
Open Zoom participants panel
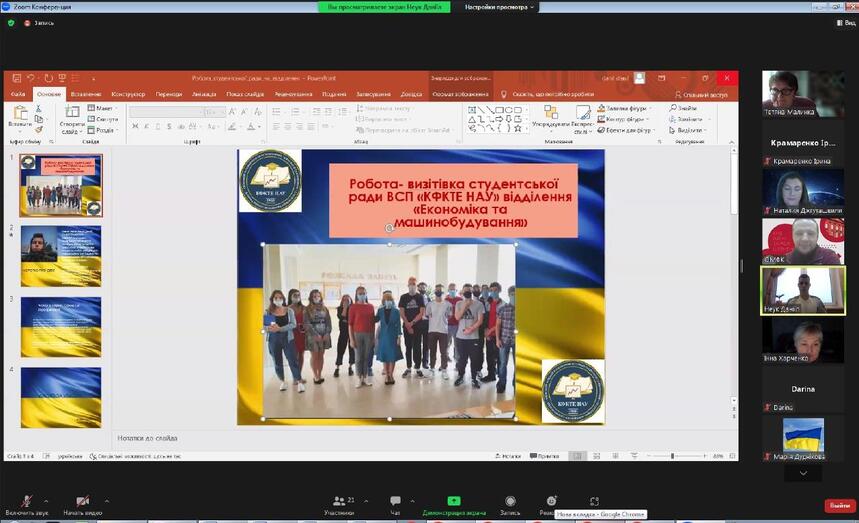click(340, 505)
